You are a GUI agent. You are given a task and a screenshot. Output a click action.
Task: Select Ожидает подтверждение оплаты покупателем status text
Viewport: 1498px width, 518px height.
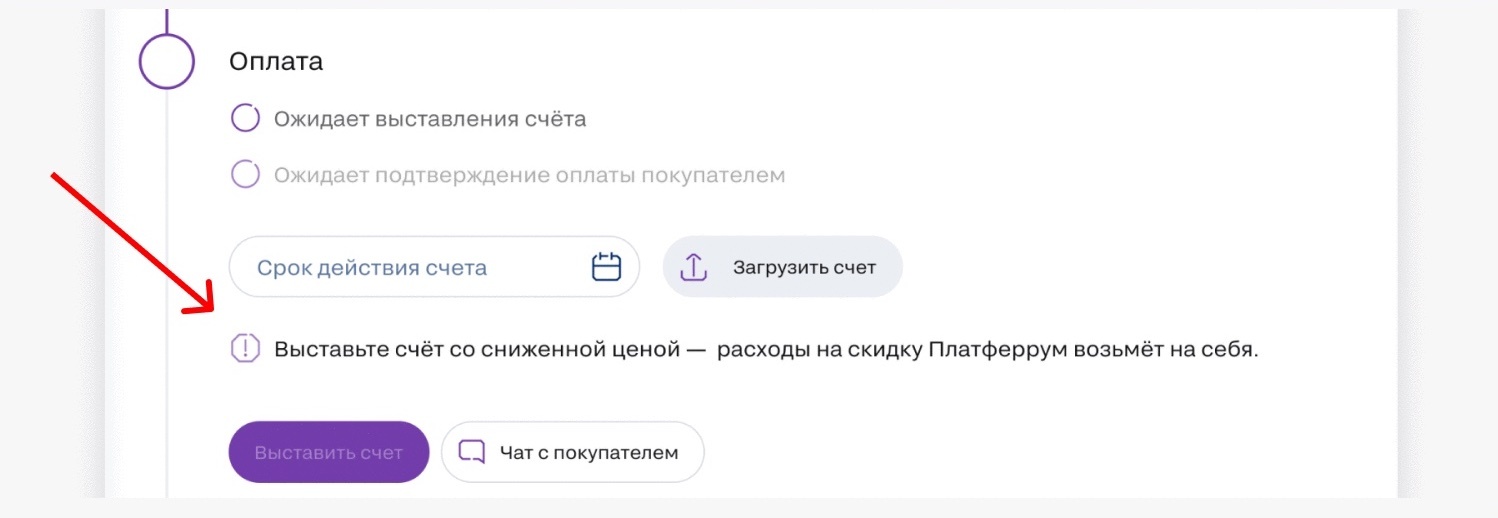tap(530, 176)
